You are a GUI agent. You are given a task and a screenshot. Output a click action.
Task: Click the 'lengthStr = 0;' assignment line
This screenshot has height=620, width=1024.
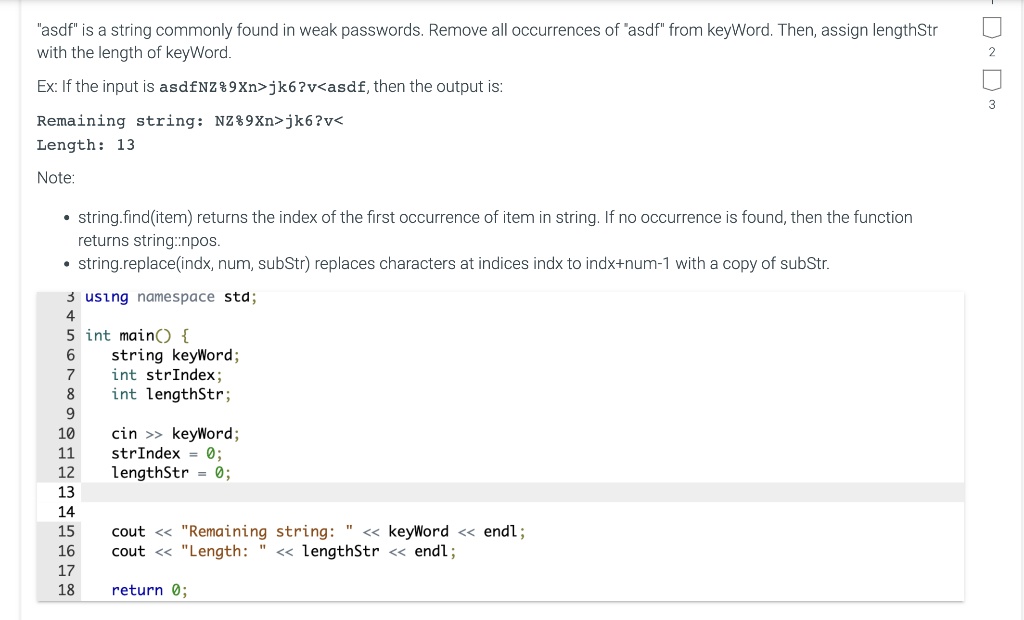(x=171, y=472)
